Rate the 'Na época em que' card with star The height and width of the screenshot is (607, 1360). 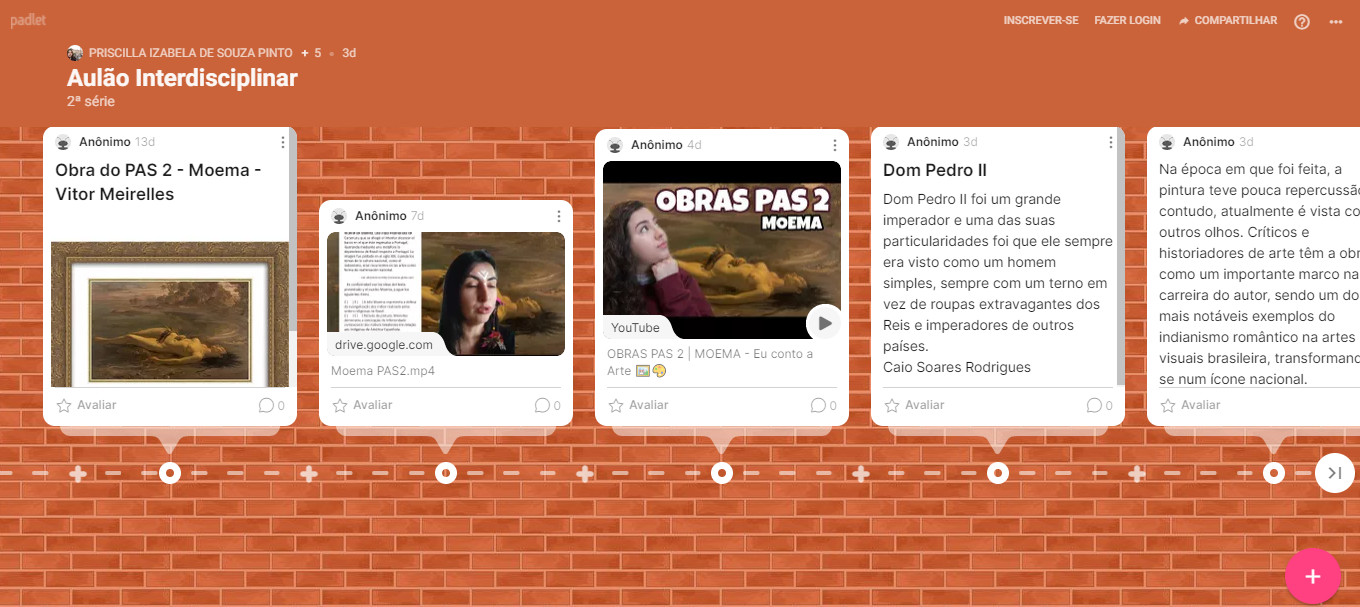pos(1190,405)
